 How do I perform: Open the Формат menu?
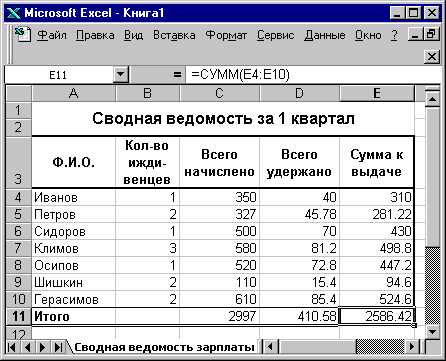point(226,35)
